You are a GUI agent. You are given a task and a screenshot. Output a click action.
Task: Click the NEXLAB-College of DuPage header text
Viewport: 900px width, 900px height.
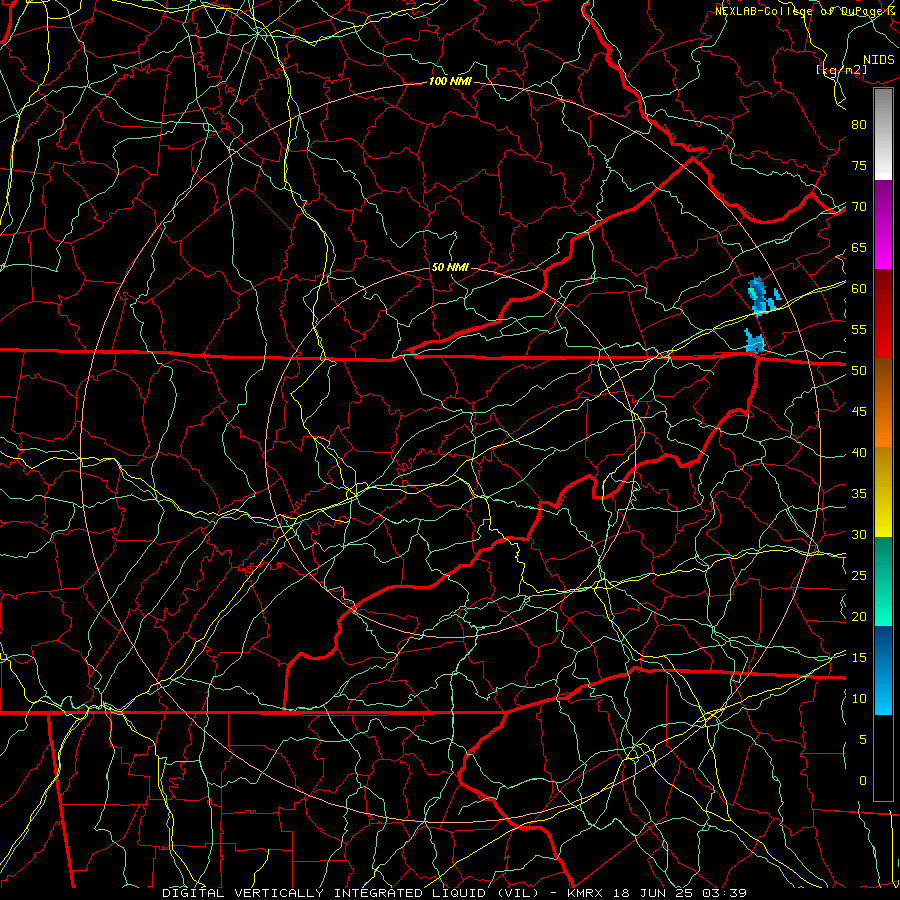799,11
